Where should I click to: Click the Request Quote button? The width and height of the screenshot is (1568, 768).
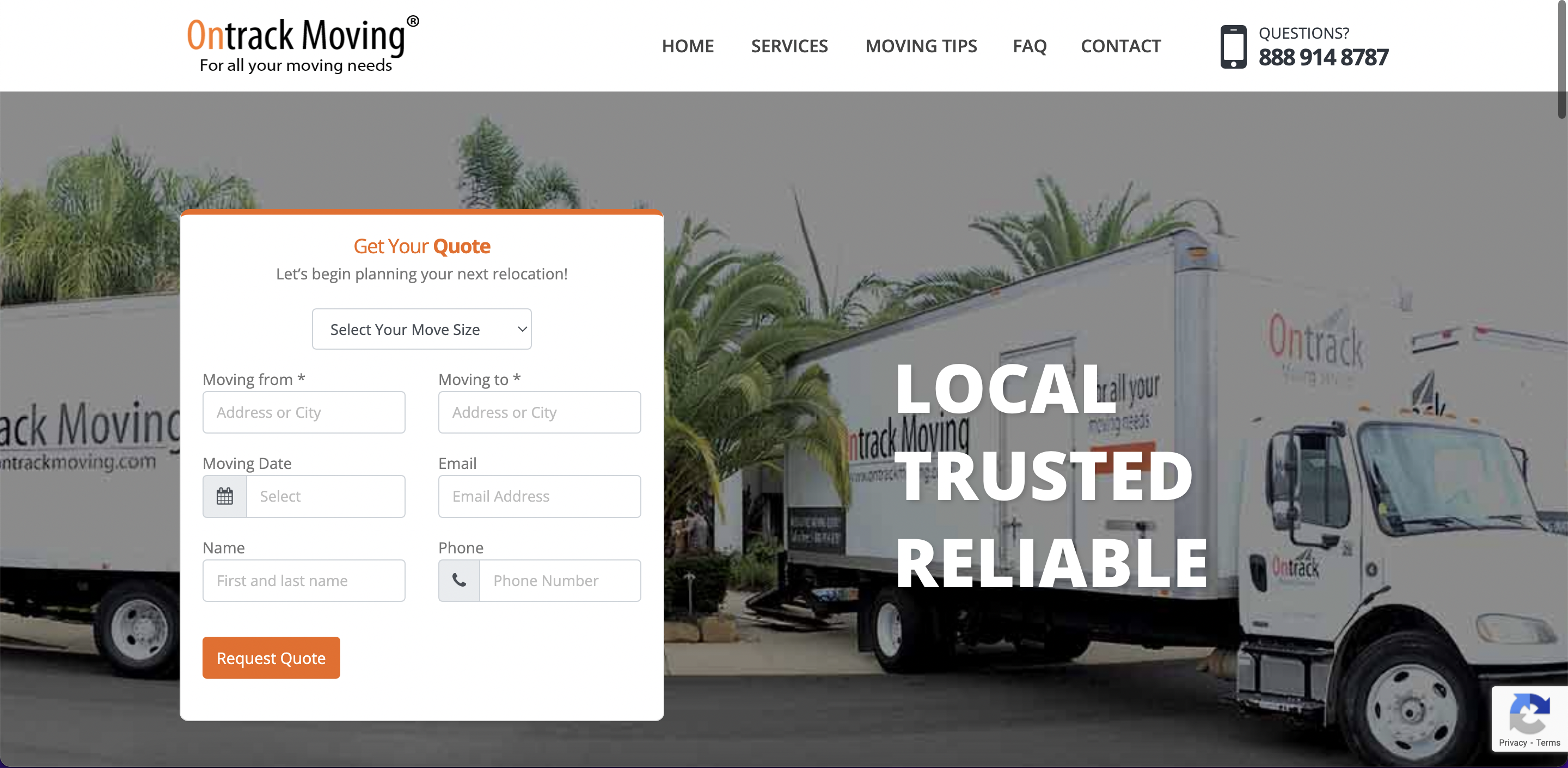[x=270, y=658]
